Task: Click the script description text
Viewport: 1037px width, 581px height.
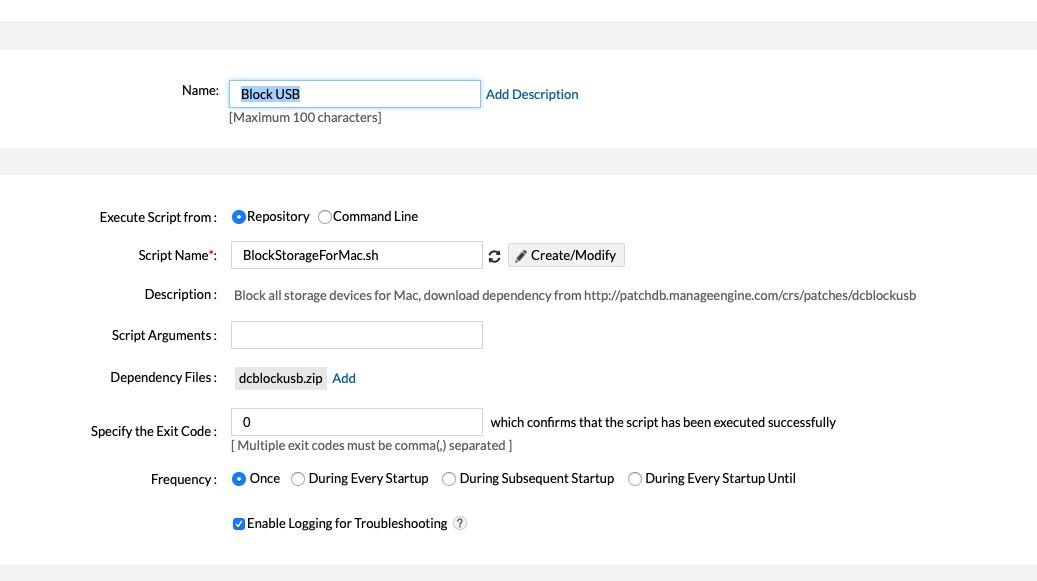Action: coord(575,295)
